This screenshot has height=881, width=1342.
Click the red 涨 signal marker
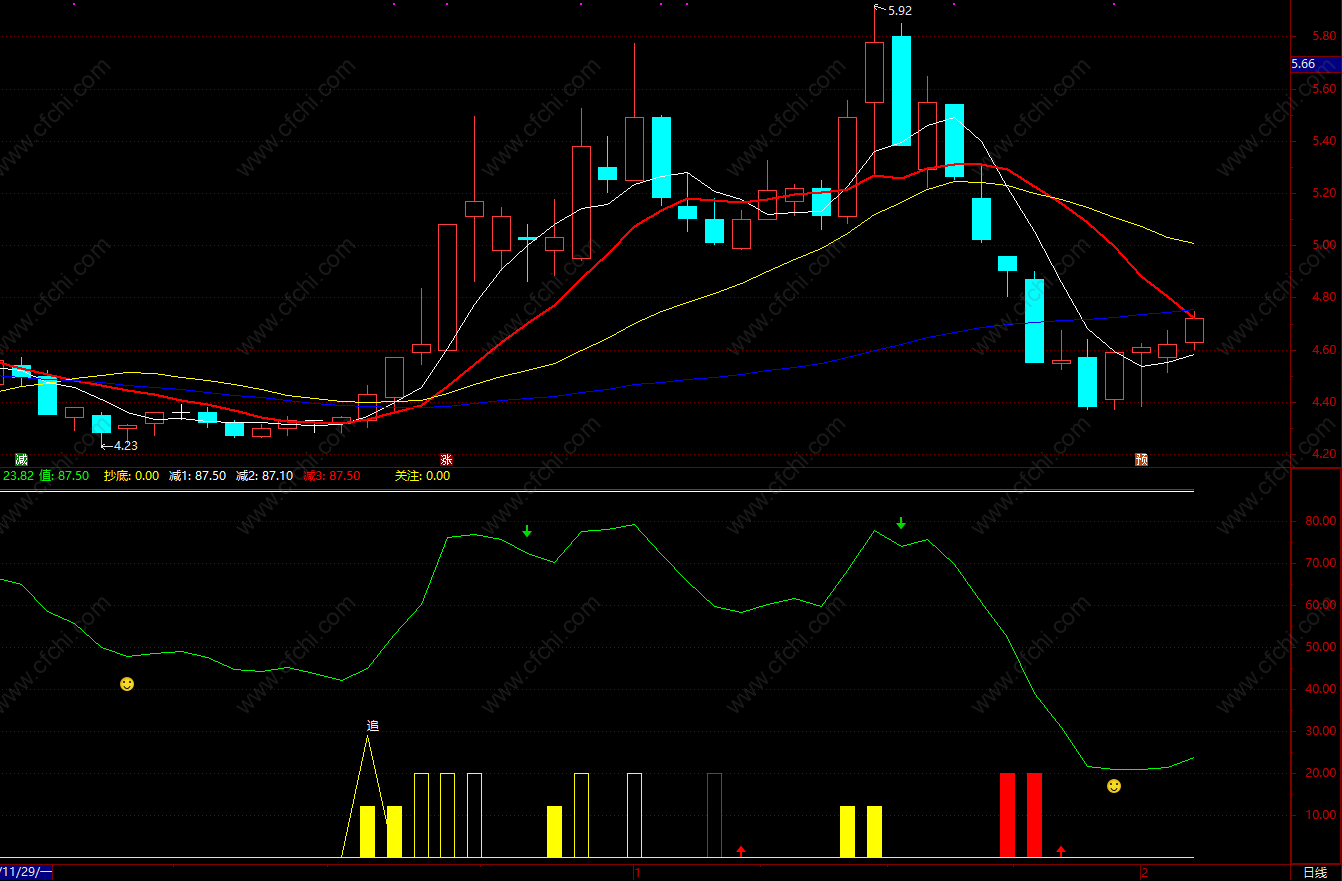[446, 460]
